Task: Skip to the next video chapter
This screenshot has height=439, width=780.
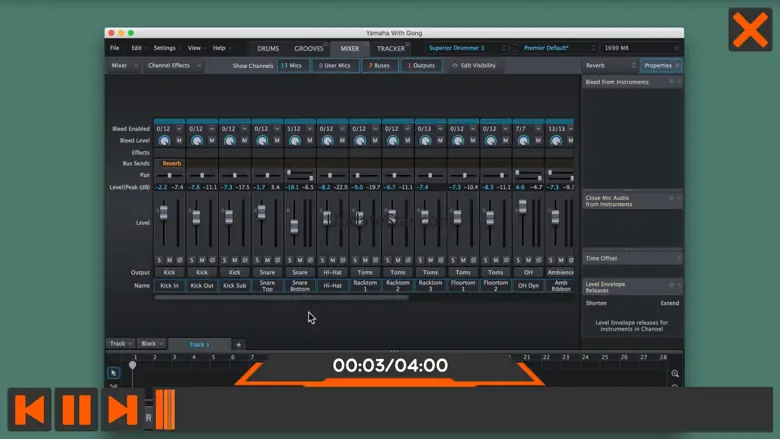Action: tap(122, 410)
